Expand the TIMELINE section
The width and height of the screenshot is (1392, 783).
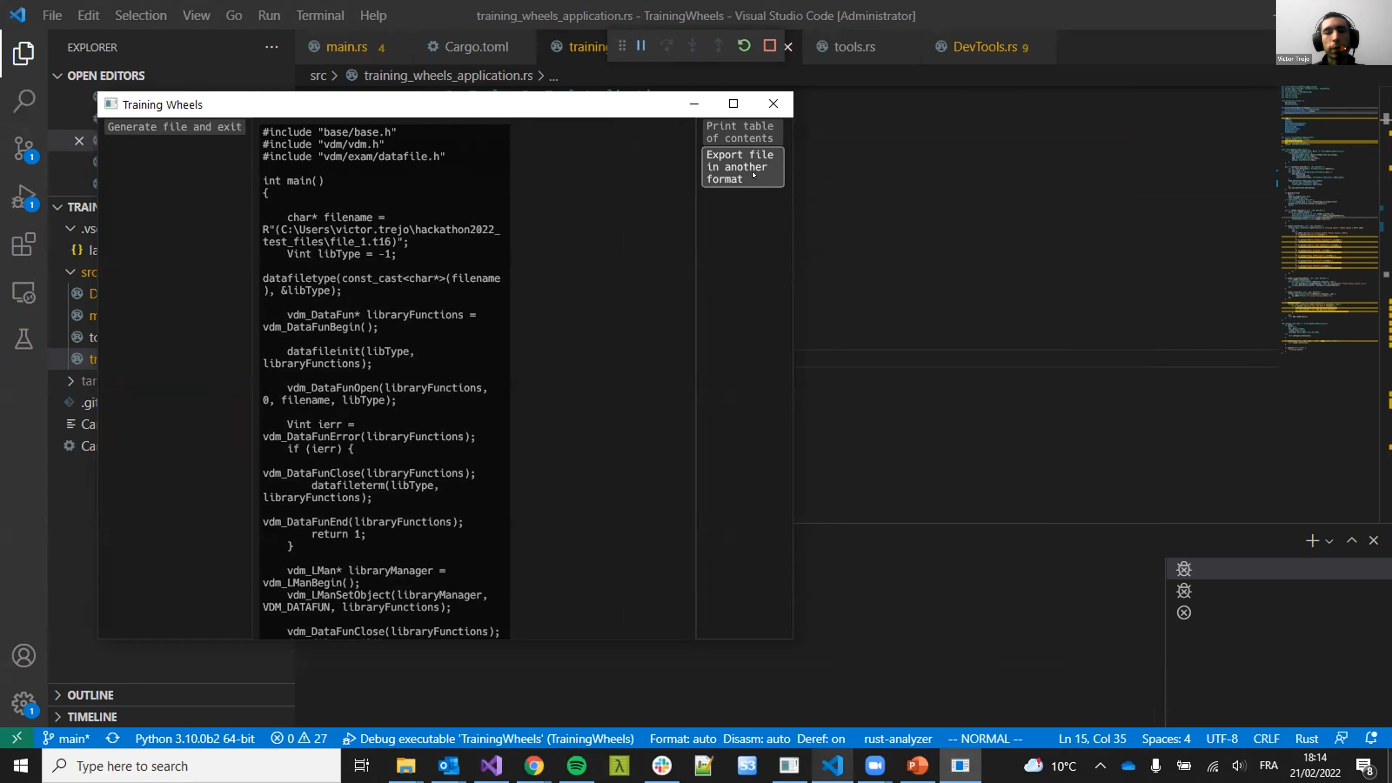click(x=92, y=717)
